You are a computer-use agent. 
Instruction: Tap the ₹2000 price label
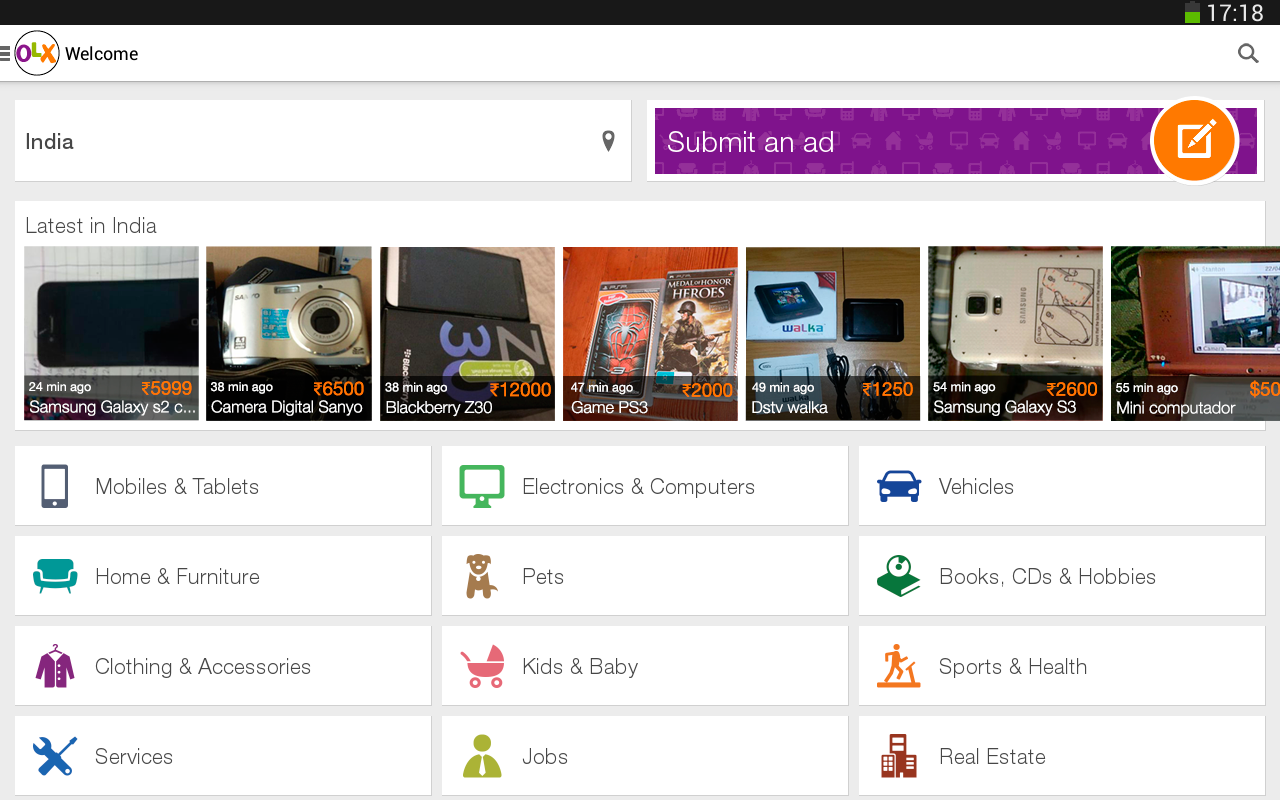pyautogui.click(x=707, y=390)
